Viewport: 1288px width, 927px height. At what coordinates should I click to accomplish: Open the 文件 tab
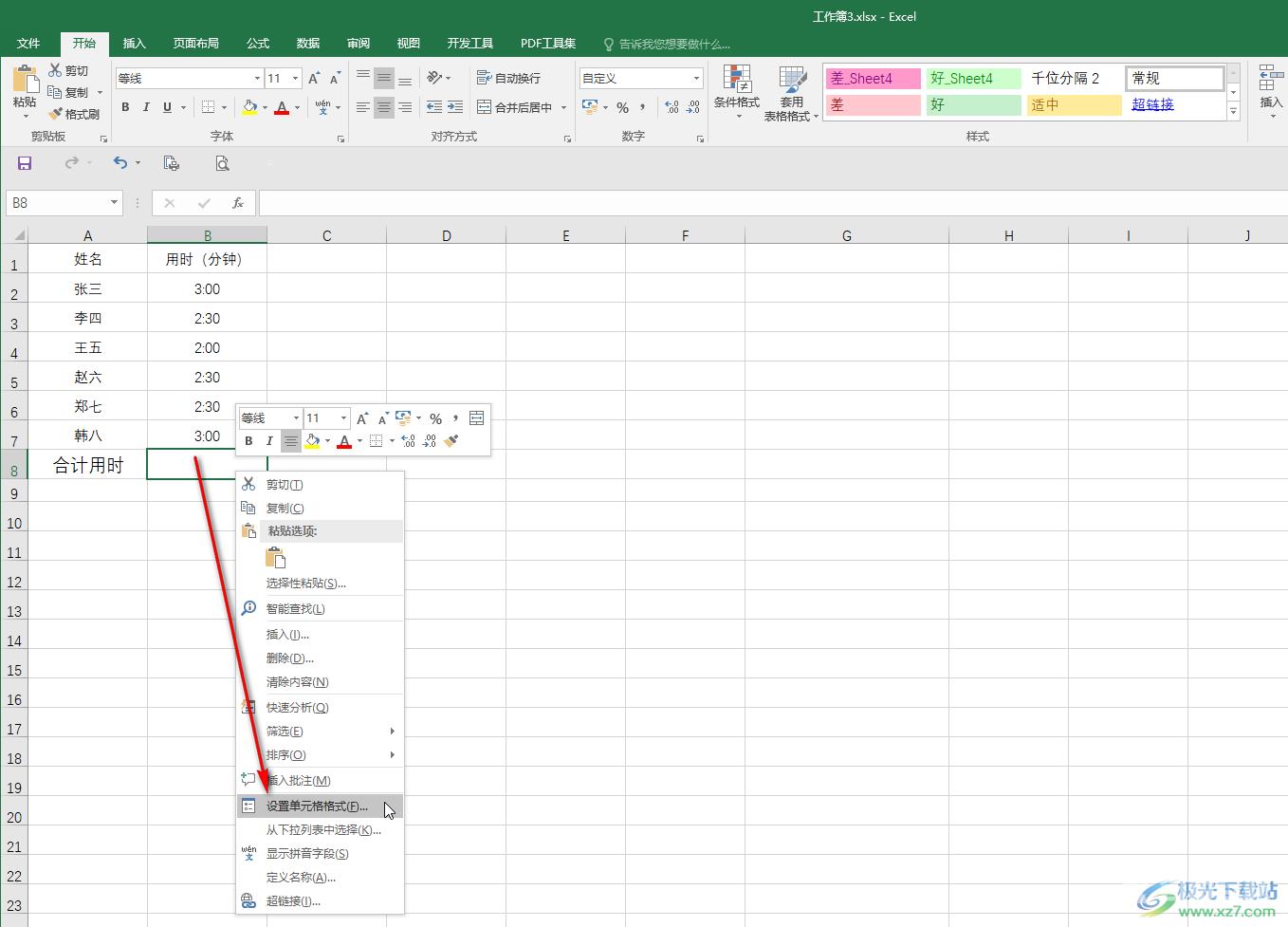(28, 44)
